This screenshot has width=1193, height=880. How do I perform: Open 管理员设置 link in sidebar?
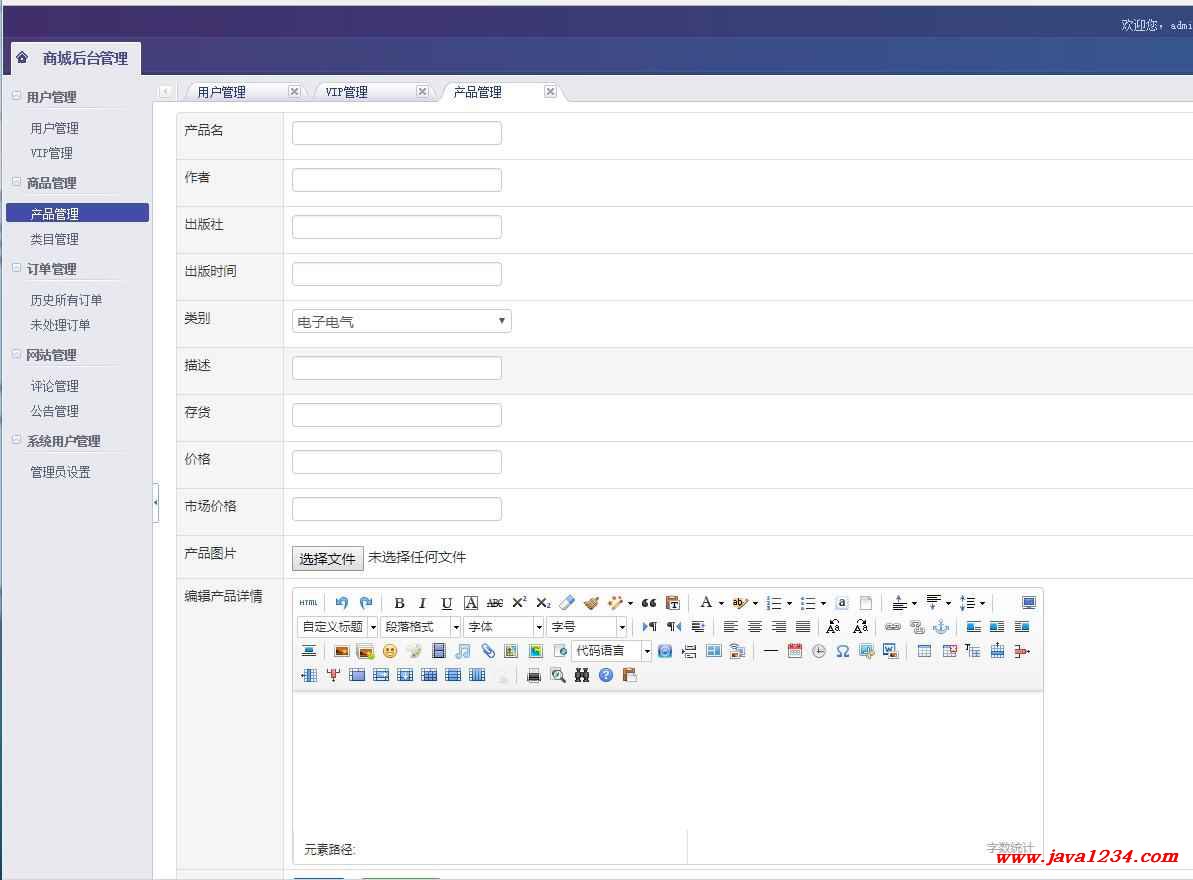tap(60, 472)
